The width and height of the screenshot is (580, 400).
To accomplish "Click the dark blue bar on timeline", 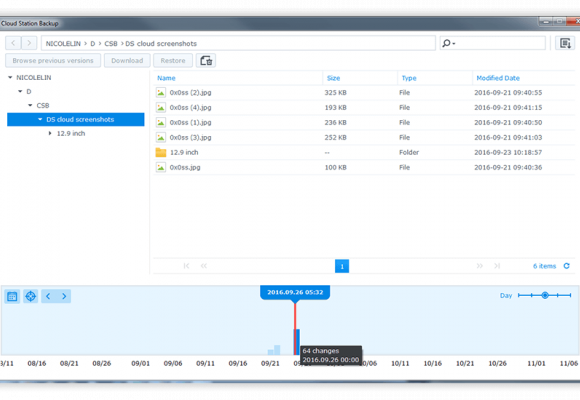I will (297, 342).
